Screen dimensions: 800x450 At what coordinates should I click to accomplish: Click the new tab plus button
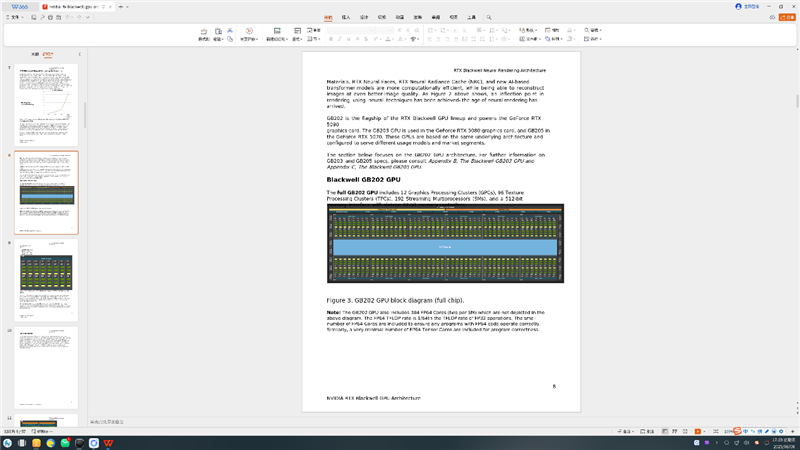[x=121, y=7]
